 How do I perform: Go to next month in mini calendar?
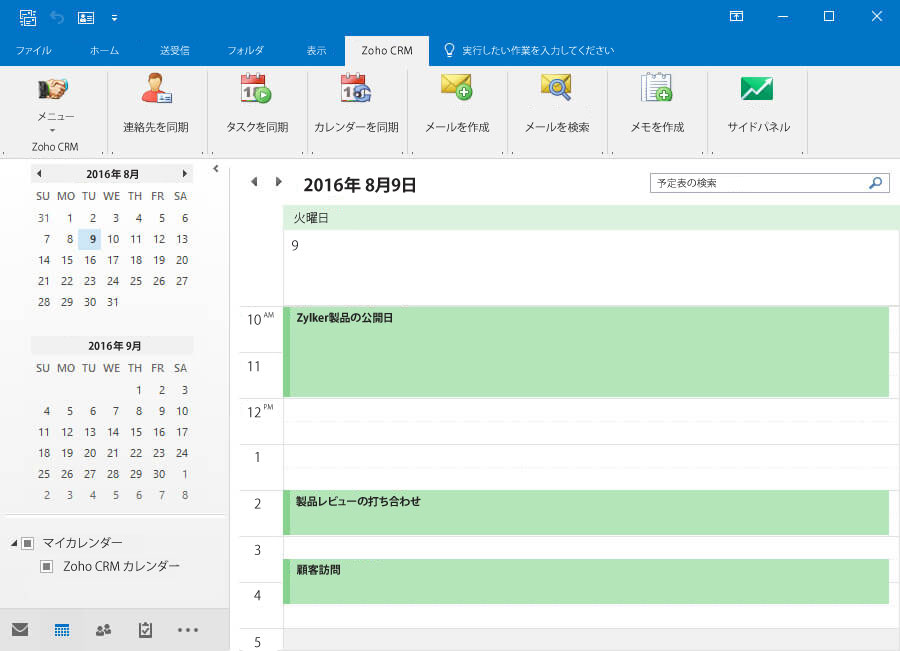(x=184, y=173)
